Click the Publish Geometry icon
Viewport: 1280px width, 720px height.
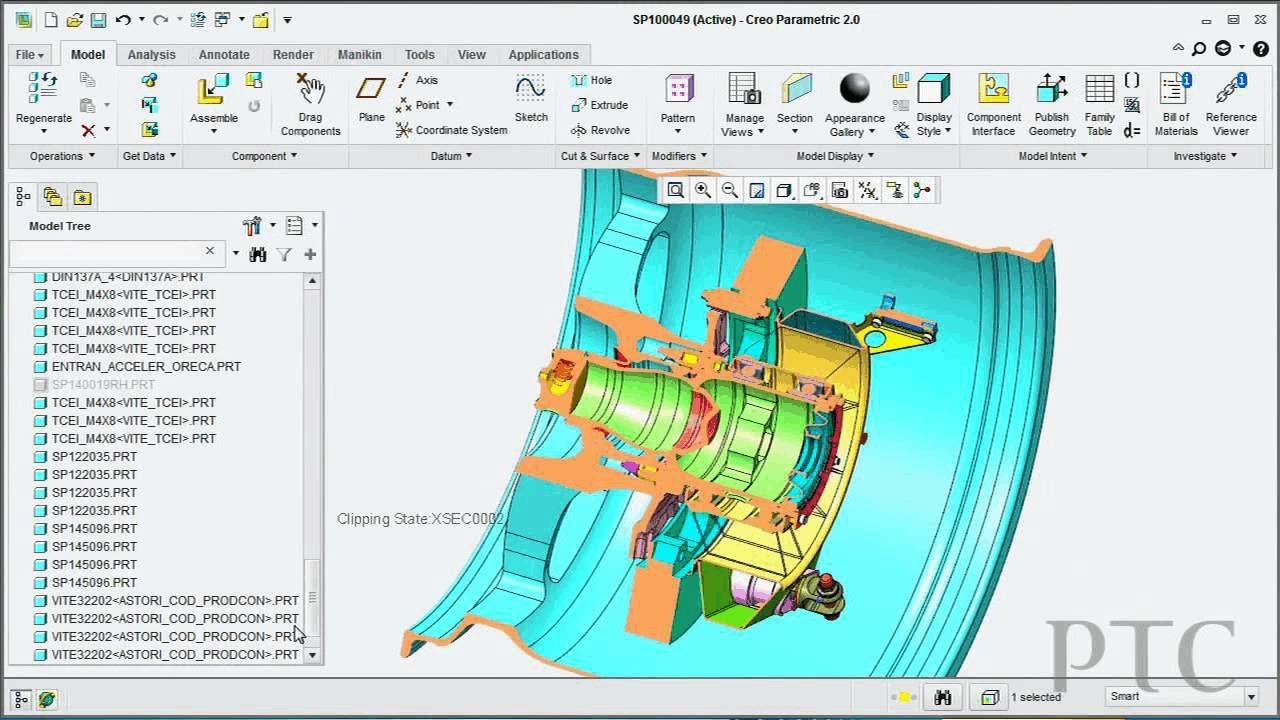(x=1051, y=88)
